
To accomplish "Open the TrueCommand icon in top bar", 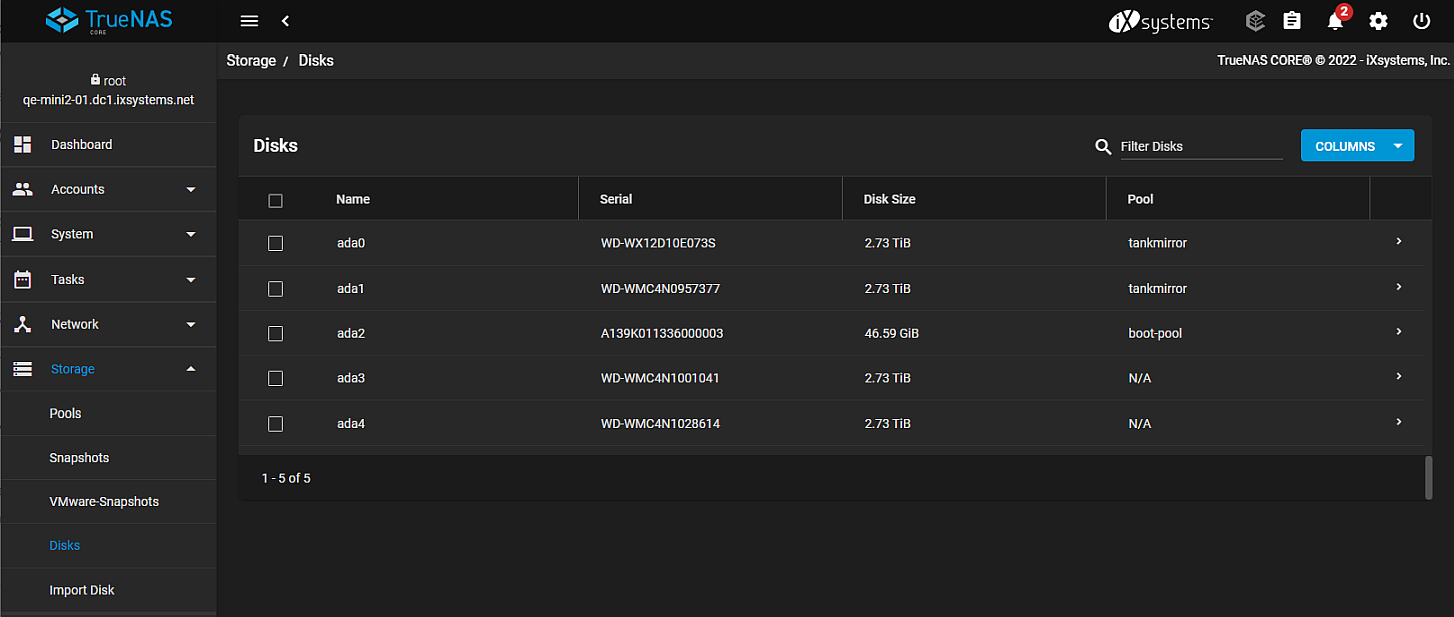I will click(1255, 21).
